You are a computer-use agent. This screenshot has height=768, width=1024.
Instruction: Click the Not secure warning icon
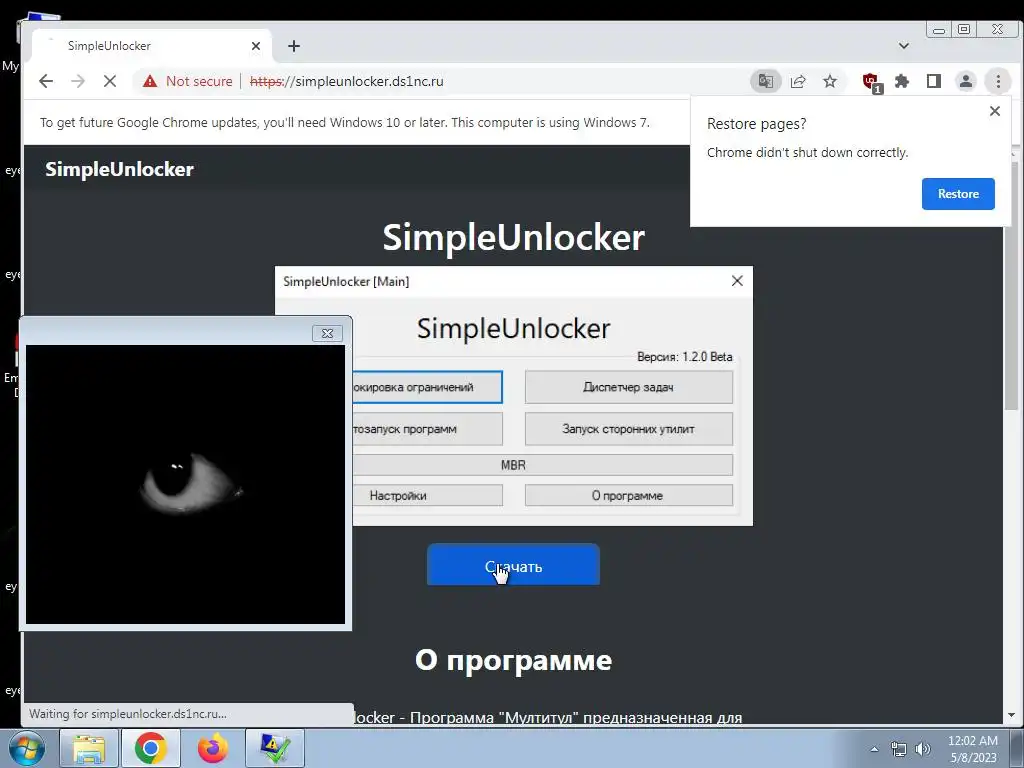[150, 81]
